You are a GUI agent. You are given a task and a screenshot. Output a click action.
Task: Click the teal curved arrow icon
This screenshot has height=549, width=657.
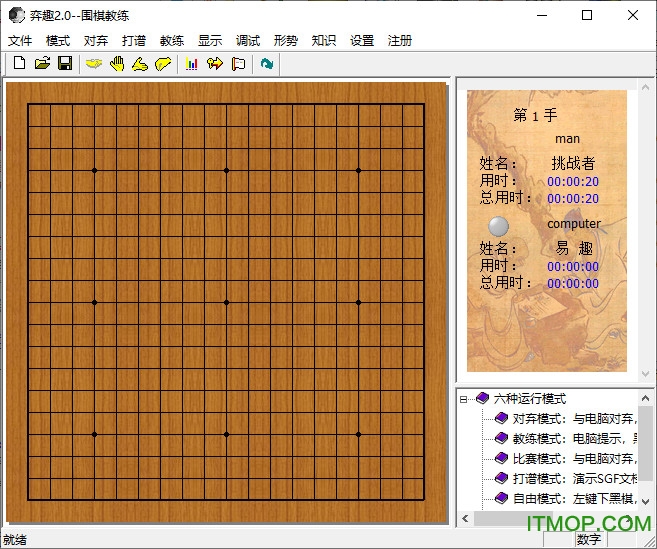(x=266, y=64)
